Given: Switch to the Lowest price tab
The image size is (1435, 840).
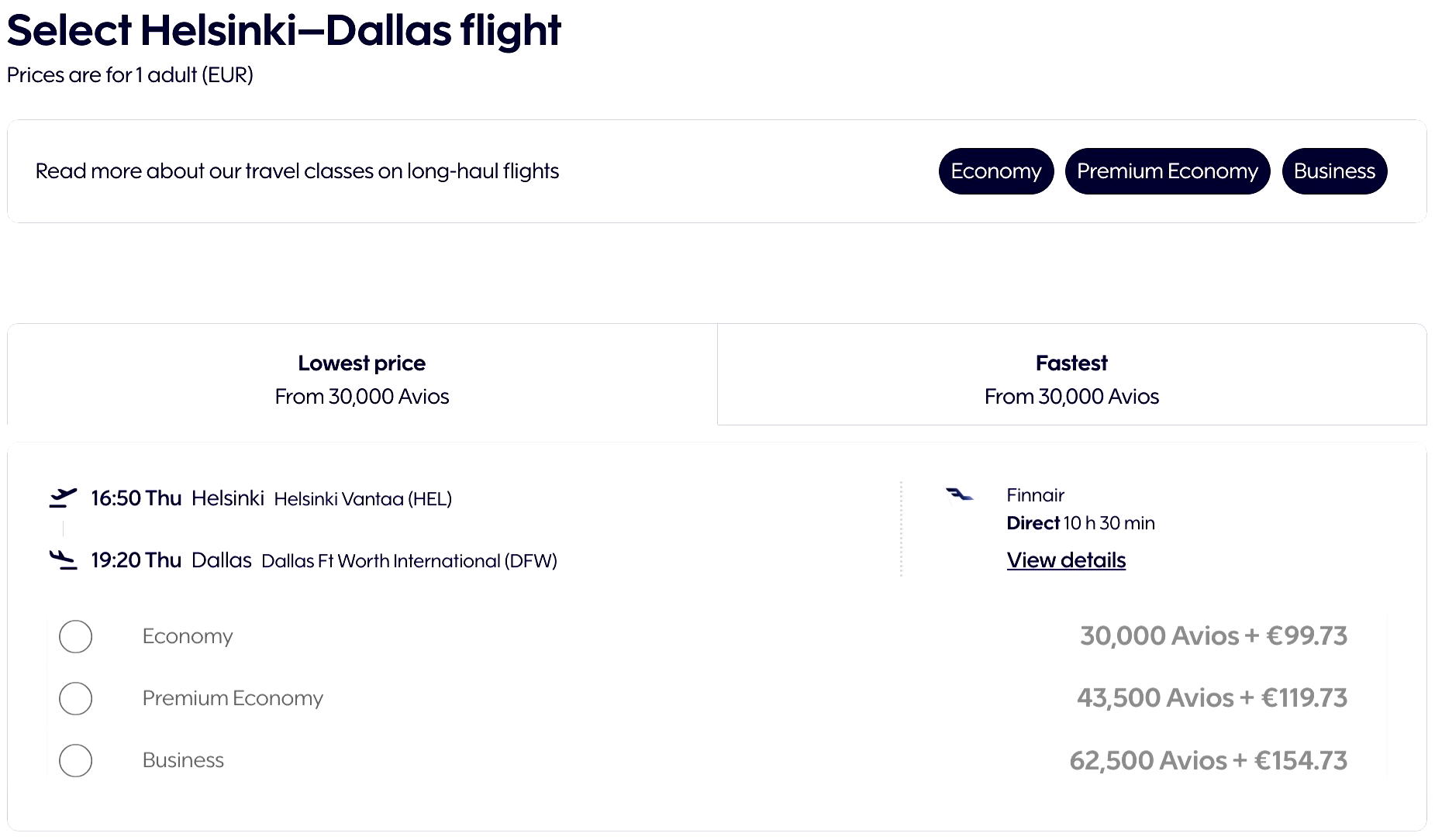Looking at the screenshot, I should [361, 378].
